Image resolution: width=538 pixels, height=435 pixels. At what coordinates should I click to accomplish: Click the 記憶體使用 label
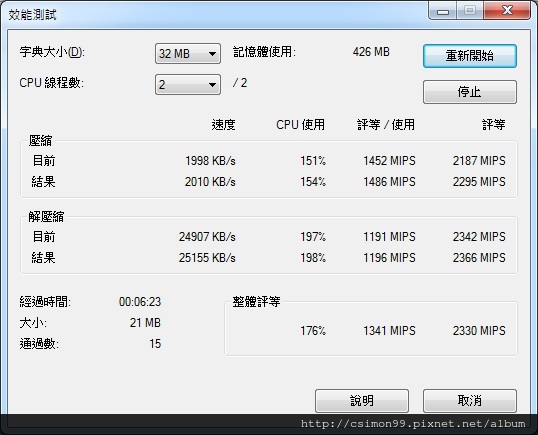click(x=264, y=52)
